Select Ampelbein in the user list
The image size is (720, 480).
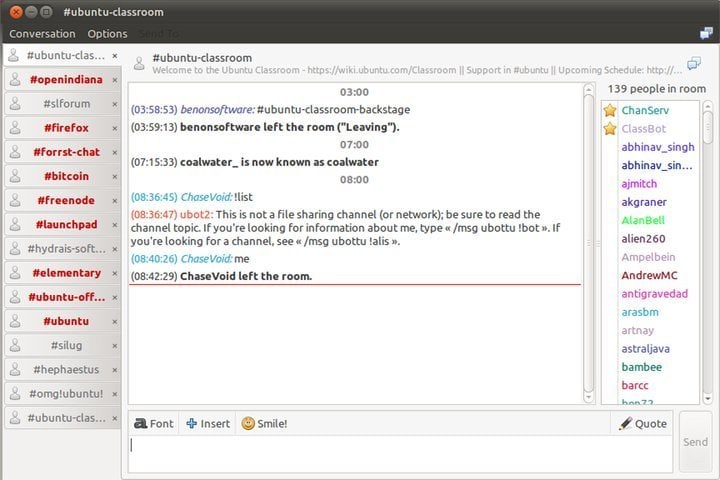tap(648, 257)
